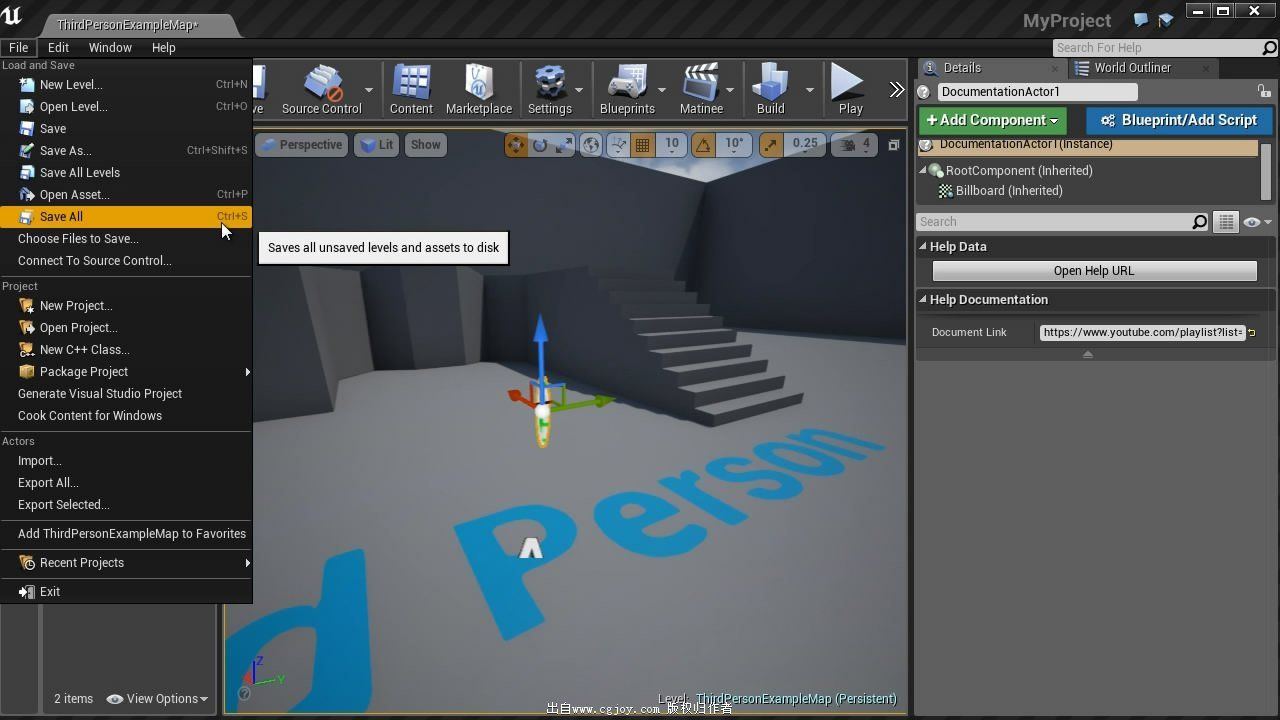Open the Content browser from toolbar

[x=411, y=90]
